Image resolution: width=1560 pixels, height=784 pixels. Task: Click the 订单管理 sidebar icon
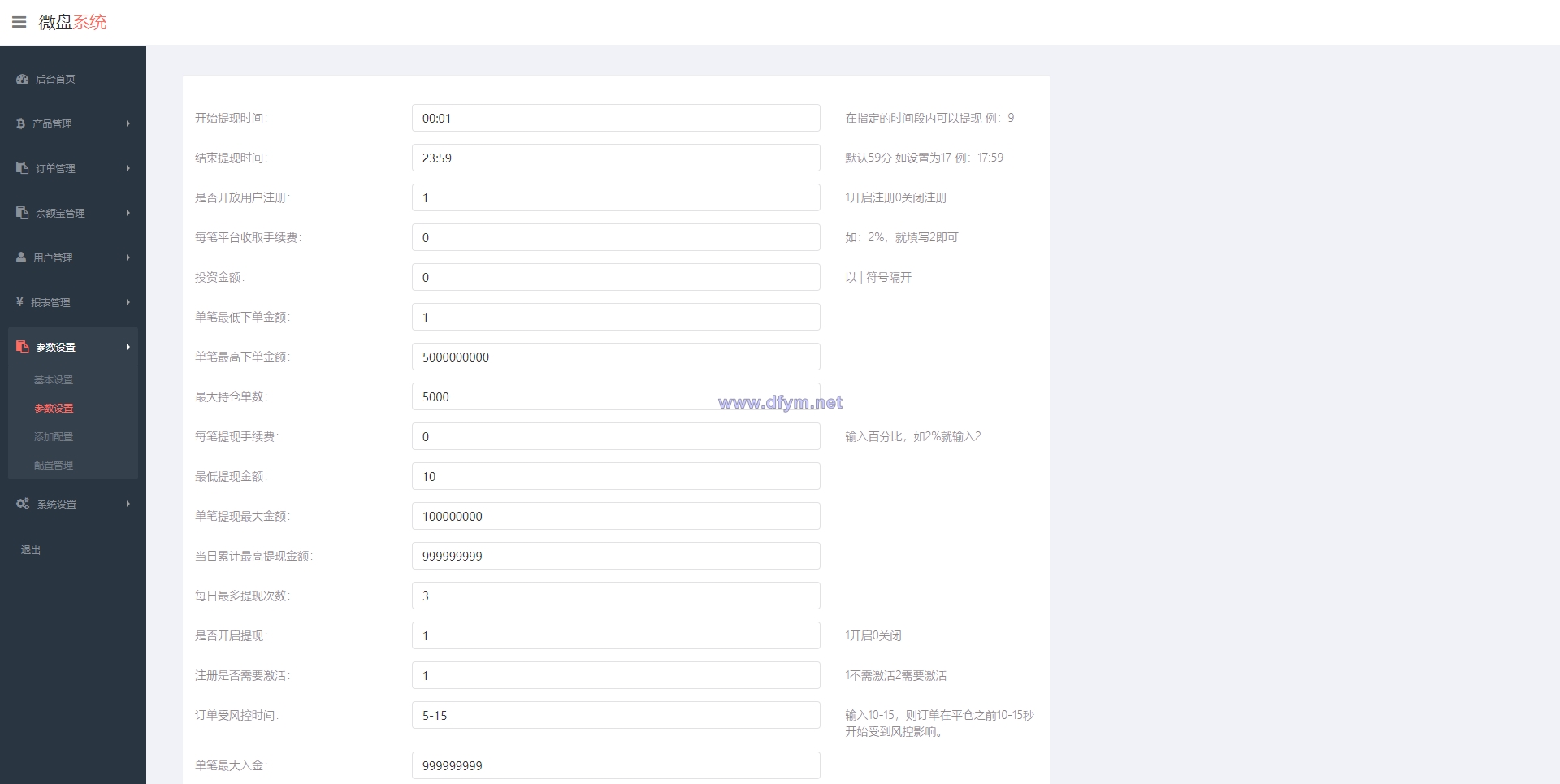(22, 167)
